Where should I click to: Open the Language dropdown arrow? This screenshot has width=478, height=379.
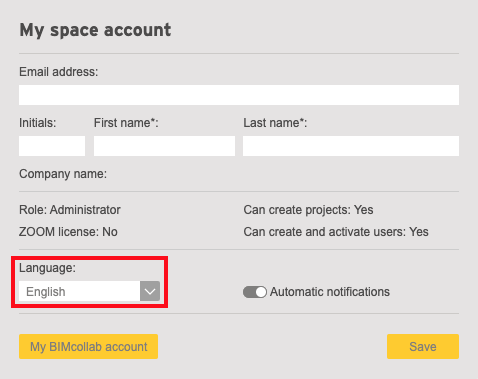[150, 291]
